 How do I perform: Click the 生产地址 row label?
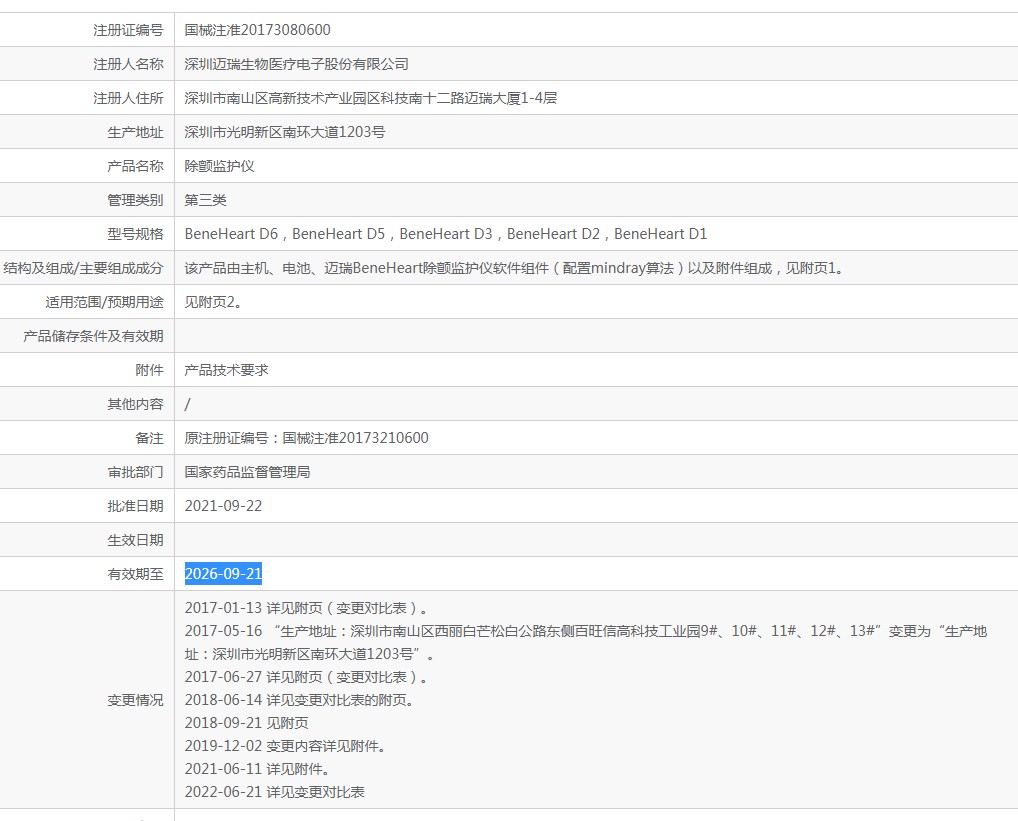pyautogui.click(x=135, y=132)
